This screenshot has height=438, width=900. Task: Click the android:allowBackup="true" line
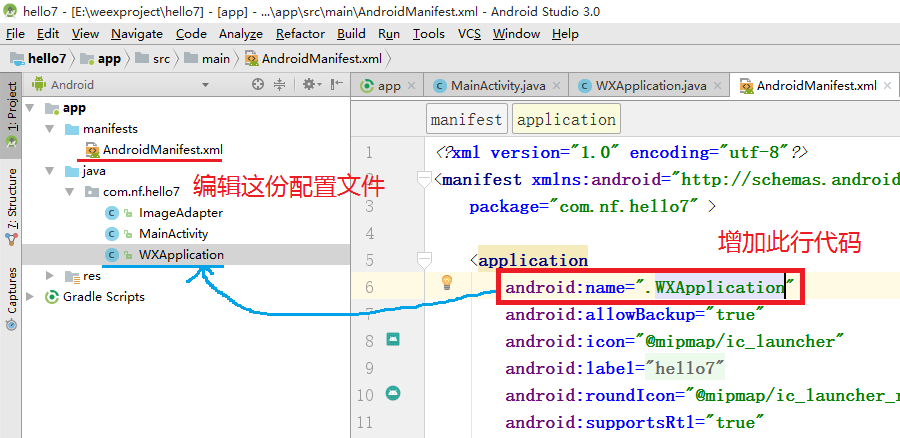[635, 315]
